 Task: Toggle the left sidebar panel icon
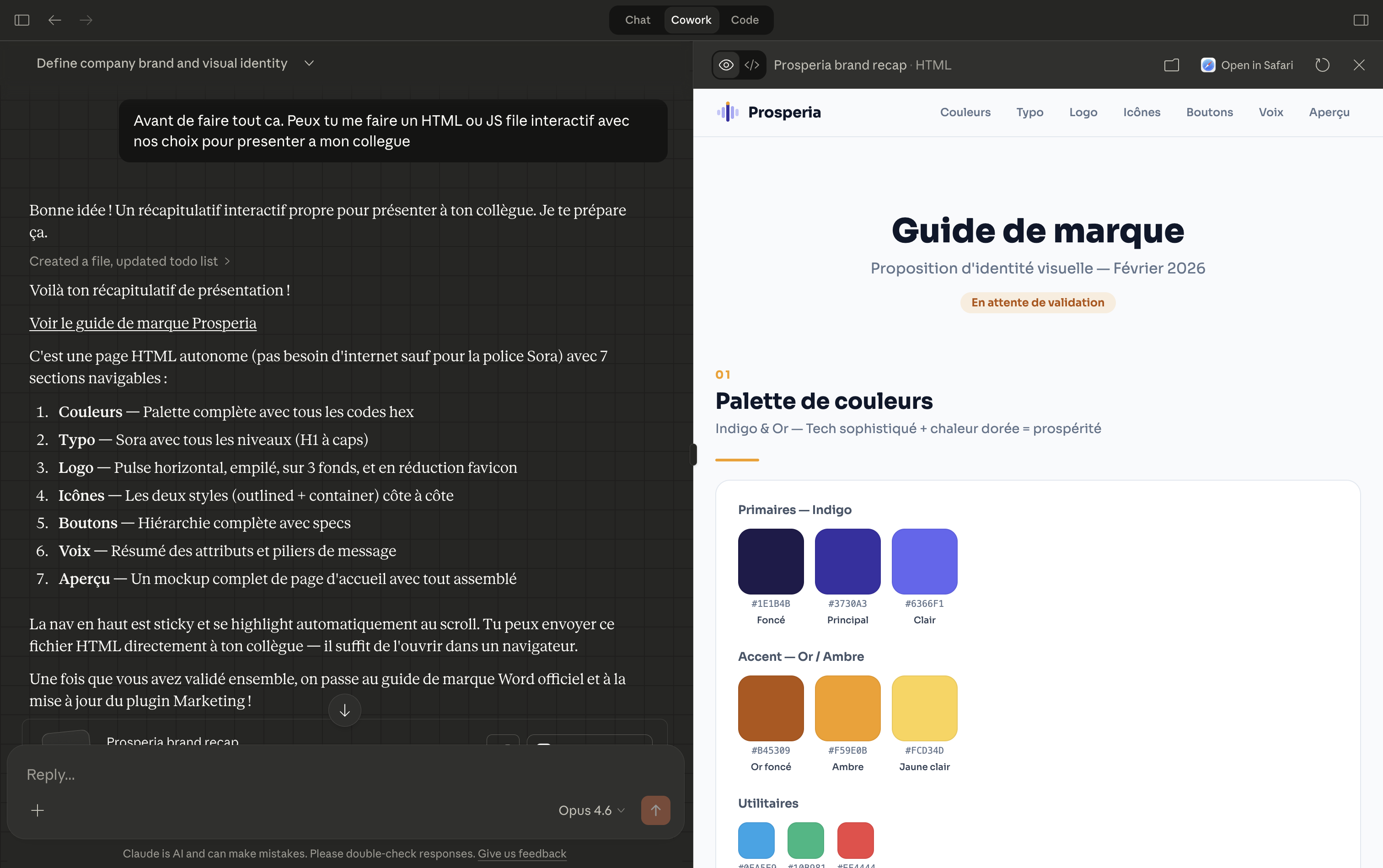pos(22,20)
